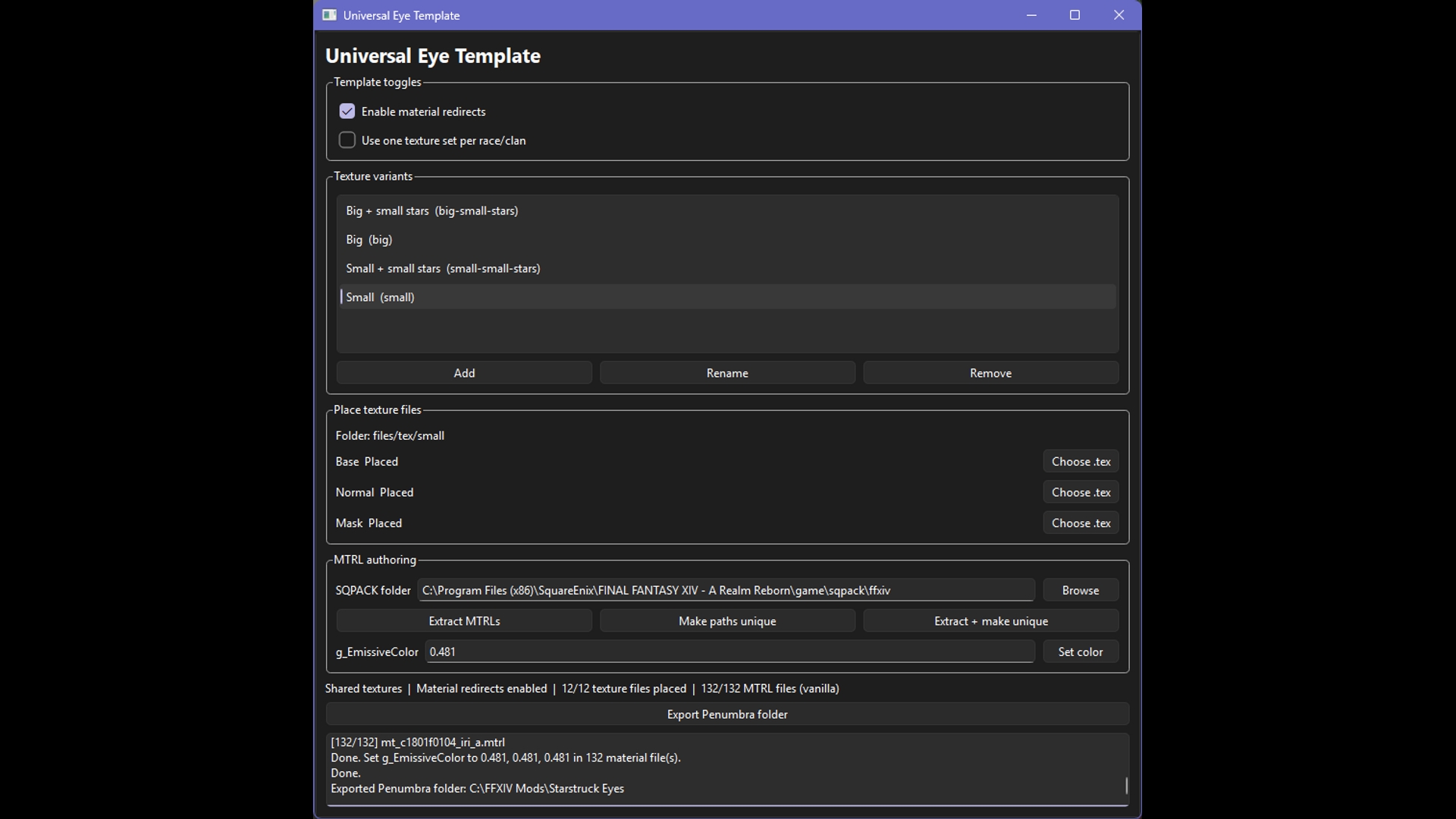Click the mt_c1801f0104_iri_a.mtrl log line
The image size is (1456, 819).
coord(418,742)
